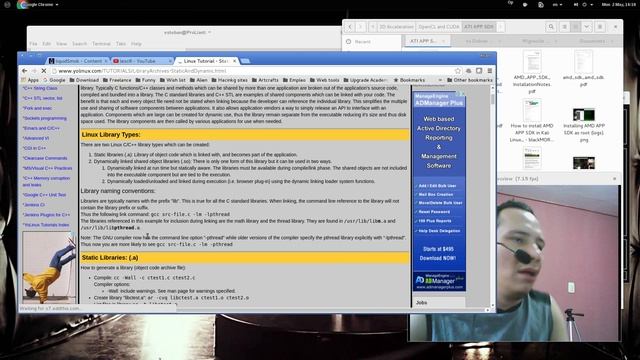Switch file manager to grid view
This screenshot has width=640, height=360.
[576, 27]
